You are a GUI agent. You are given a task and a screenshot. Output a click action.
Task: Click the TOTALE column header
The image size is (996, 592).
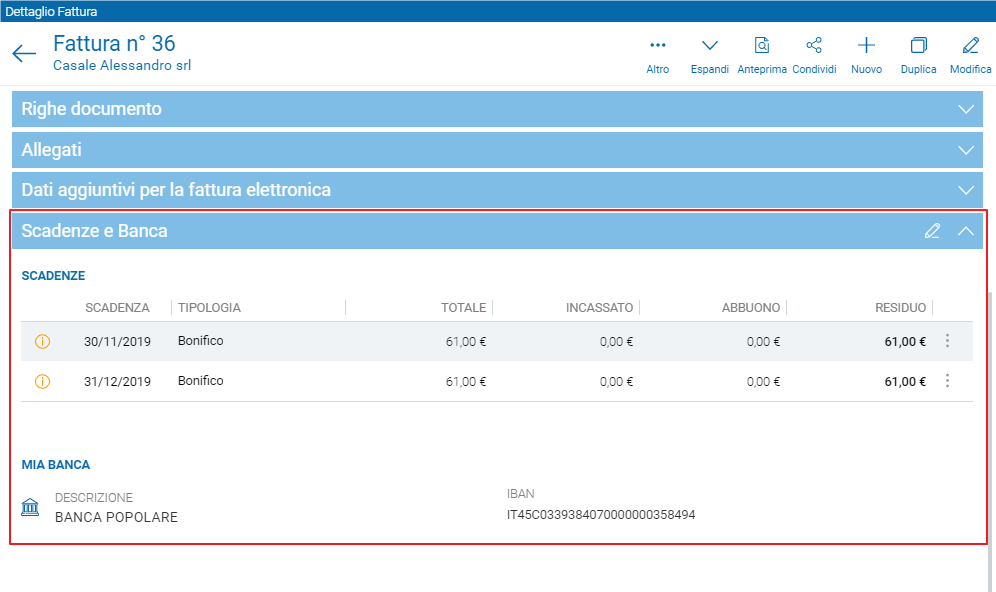tap(464, 308)
